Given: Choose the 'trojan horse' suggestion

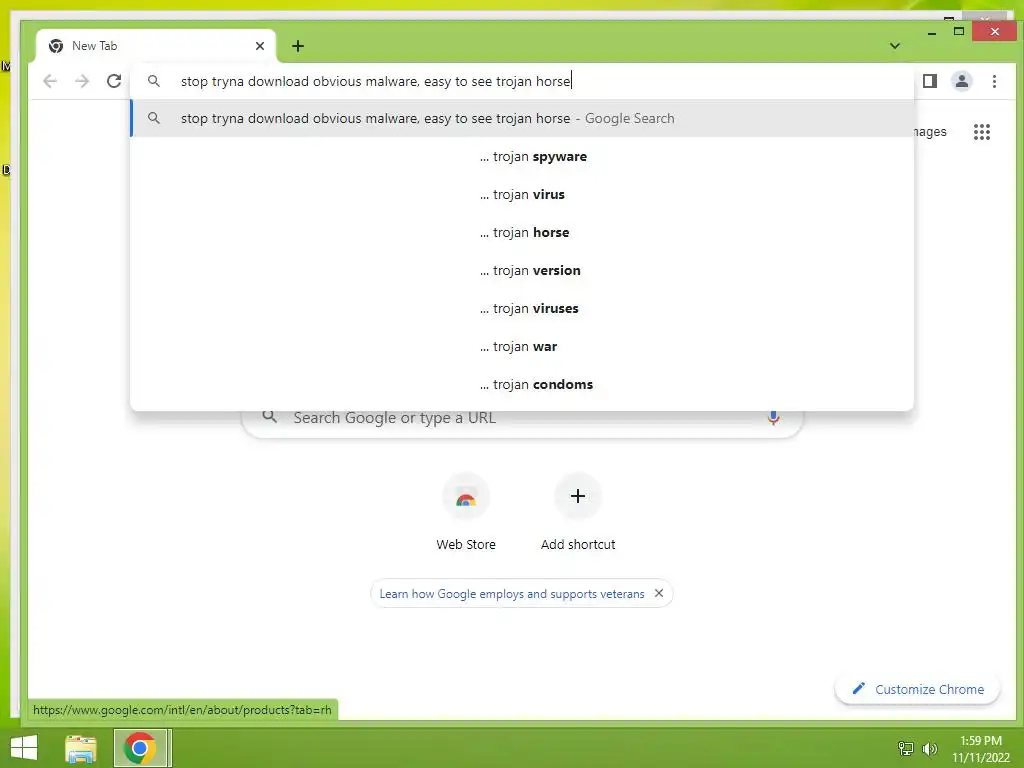Looking at the screenshot, I should [522, 232].
